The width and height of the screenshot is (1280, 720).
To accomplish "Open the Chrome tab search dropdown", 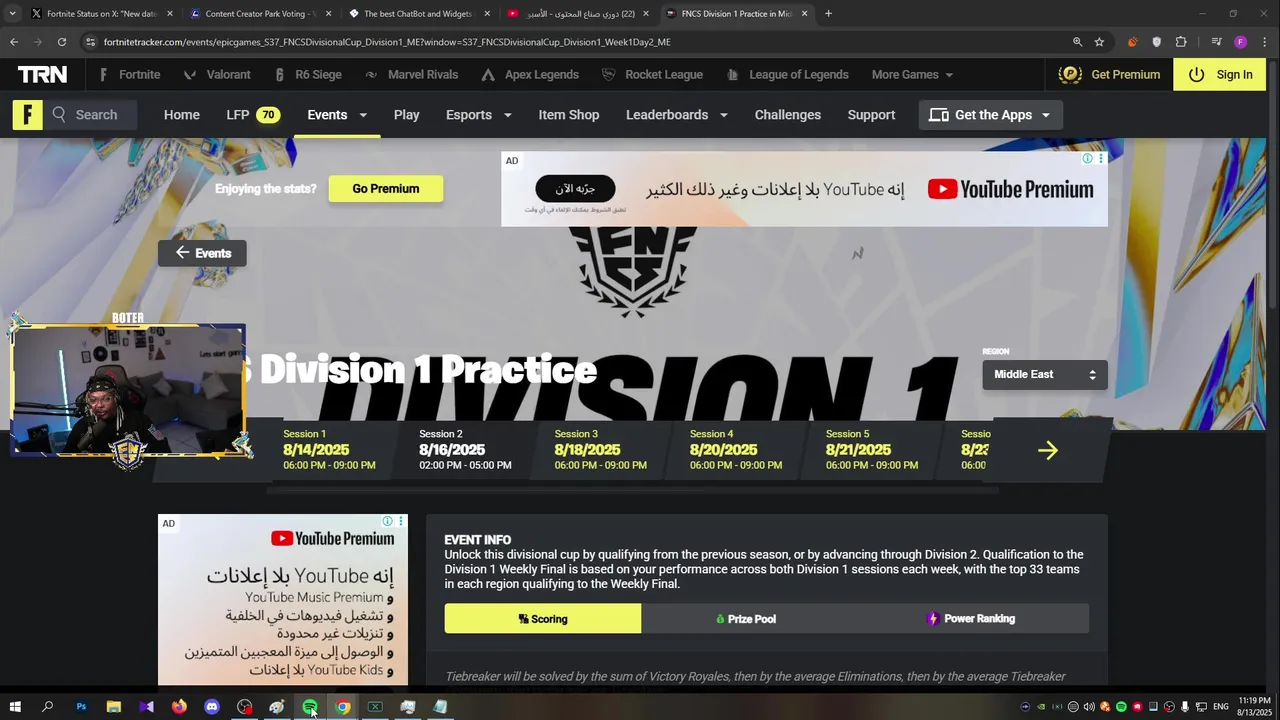I will (x=12, y=14).
